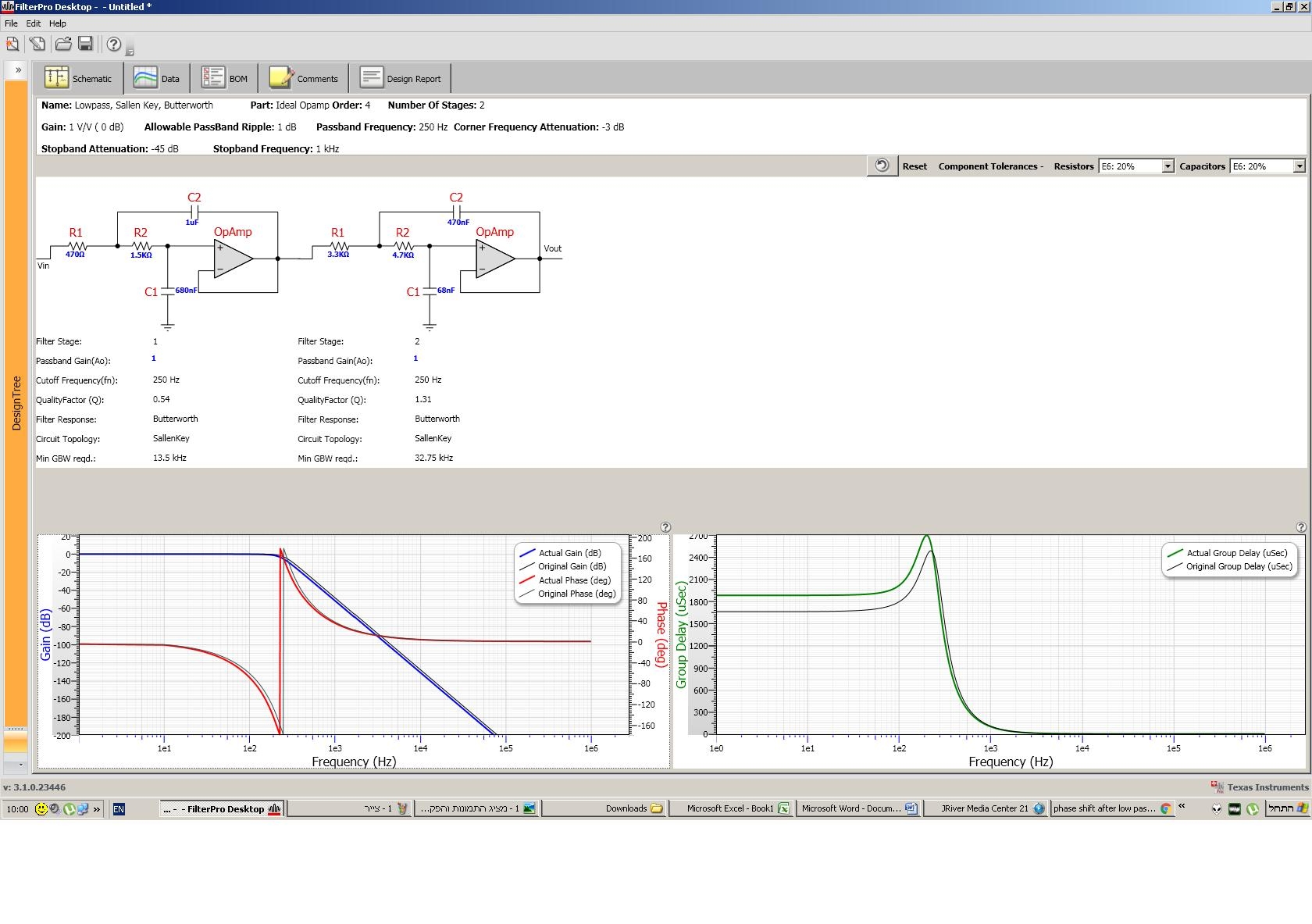This screenshot has height=924, width=1312.
Task: Click stage 2 R2 4.7KΩ resistor
Action: [403, 246]
